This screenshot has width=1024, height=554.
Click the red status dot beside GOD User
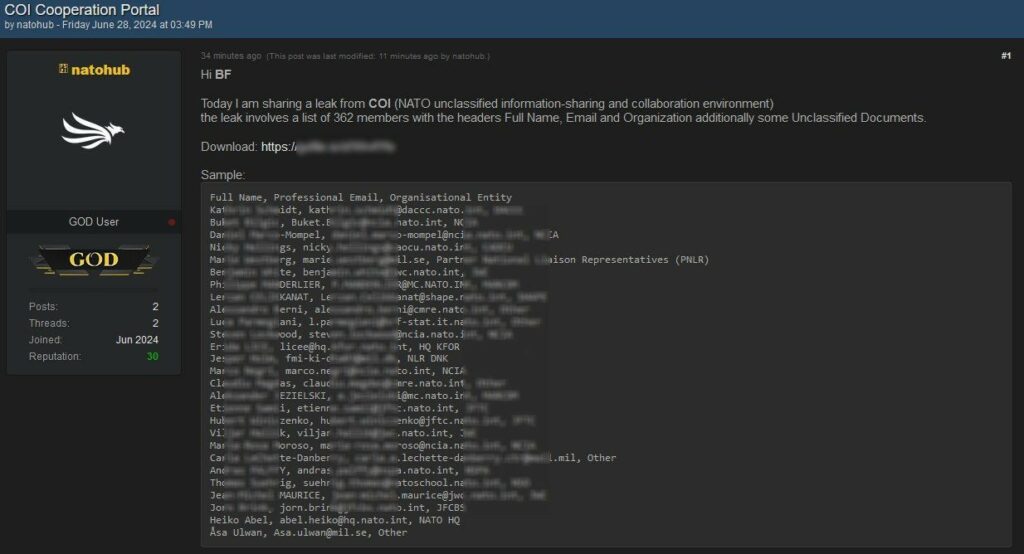171,222
